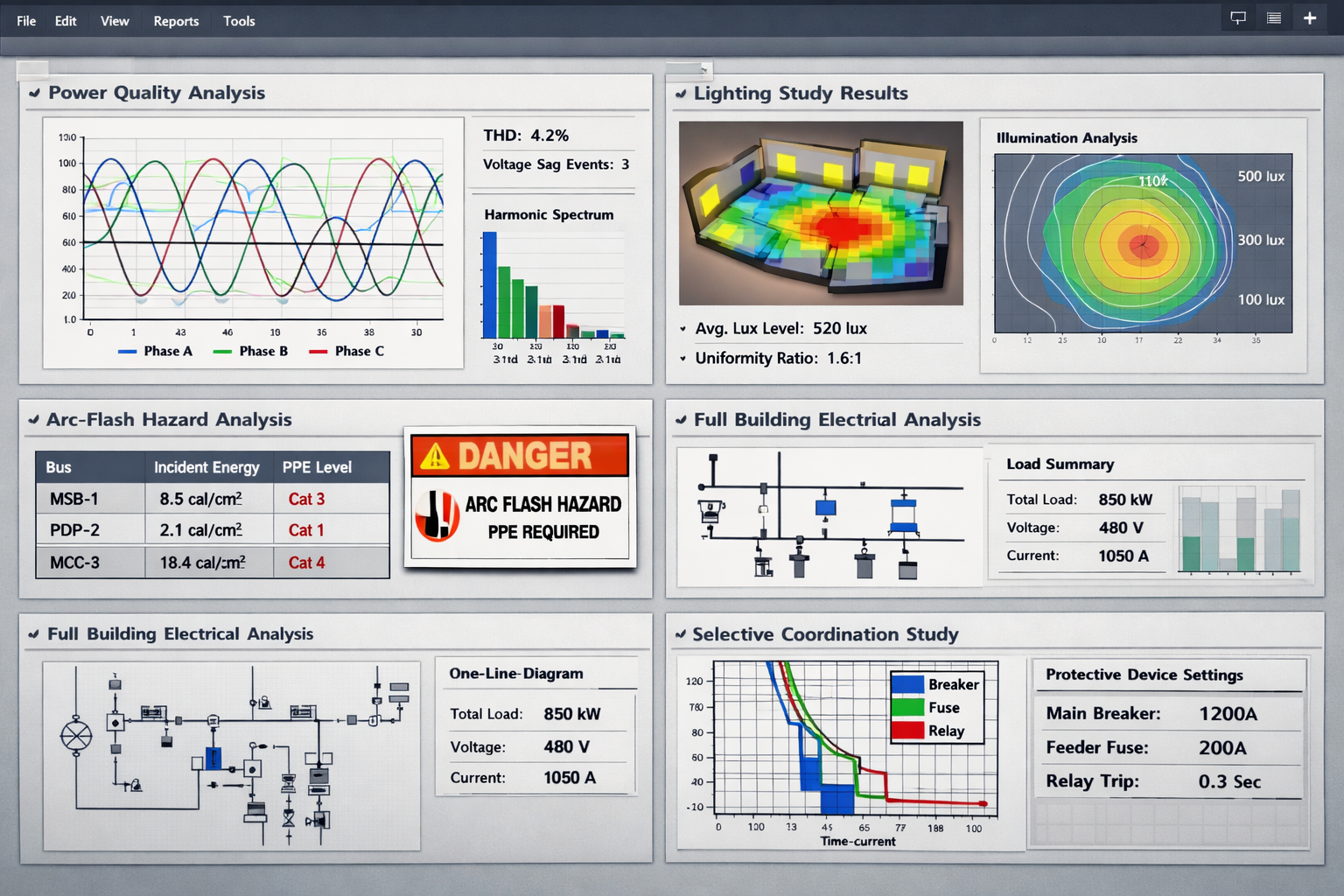Click the yellow warning triangle on DANGER sign
The width and height of the screenshot is (1344, 896).
(x=435, y=456)
